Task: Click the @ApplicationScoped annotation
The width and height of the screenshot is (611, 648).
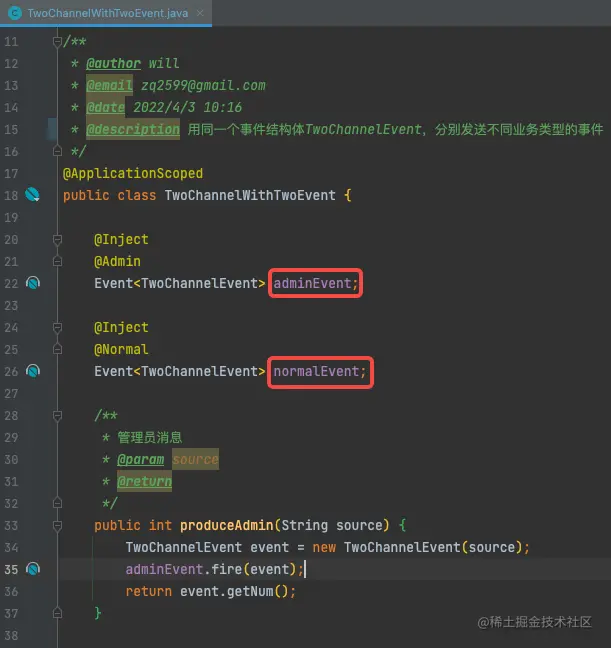Action: (x=133, y=173)
